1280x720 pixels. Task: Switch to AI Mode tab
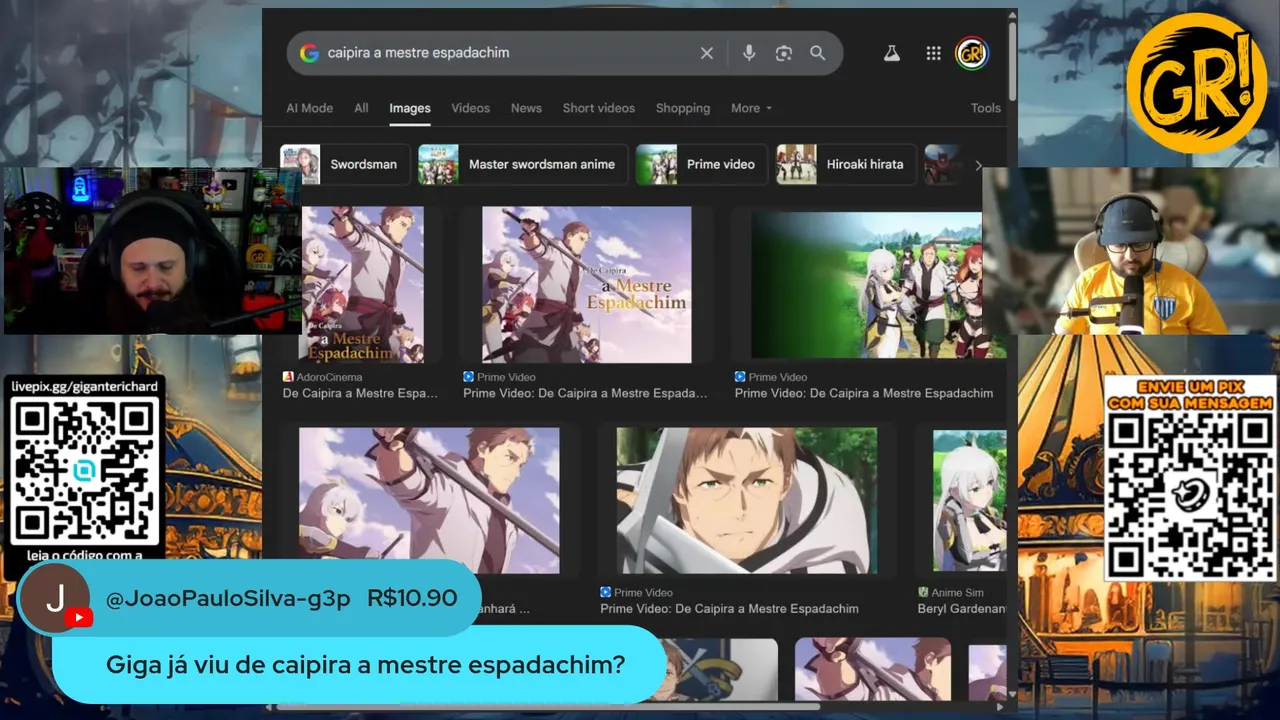pyautogui.click(x=309, y=108)
